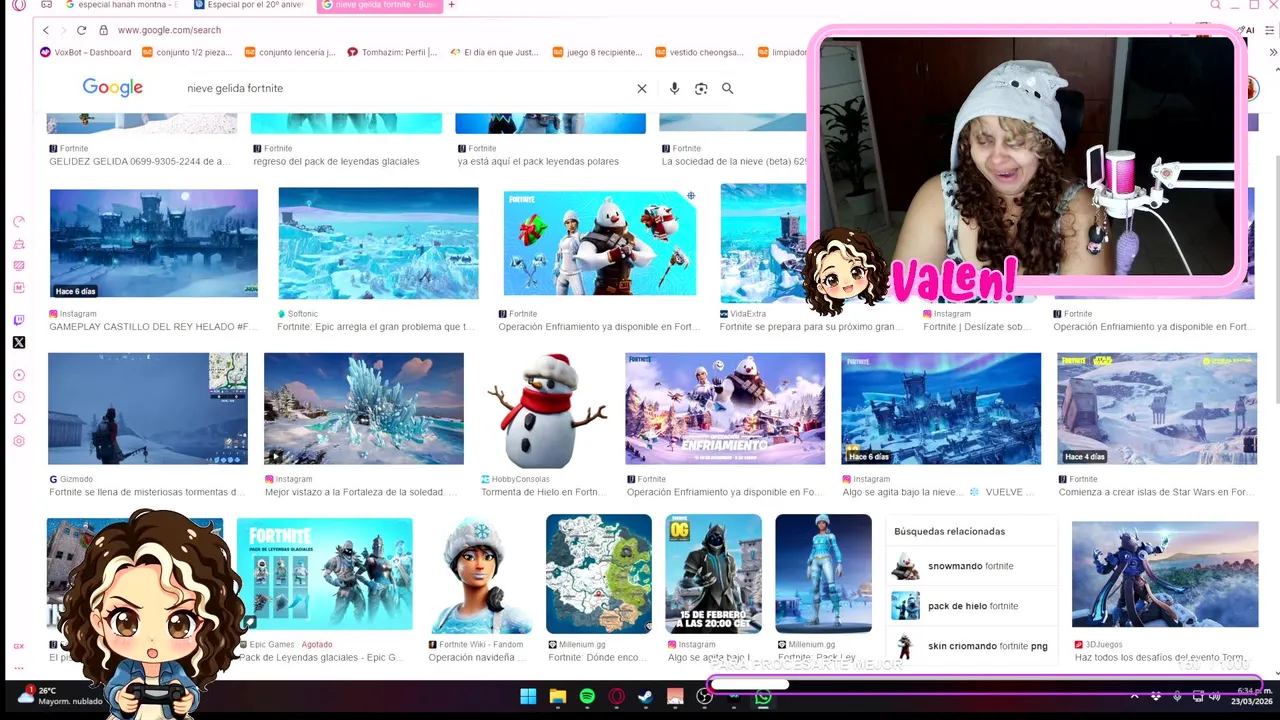Image resolution: width=1280 pixels, height=720 pixels.
Task: Open the Star Wars snow islands image
Action: pos(1157,408)
